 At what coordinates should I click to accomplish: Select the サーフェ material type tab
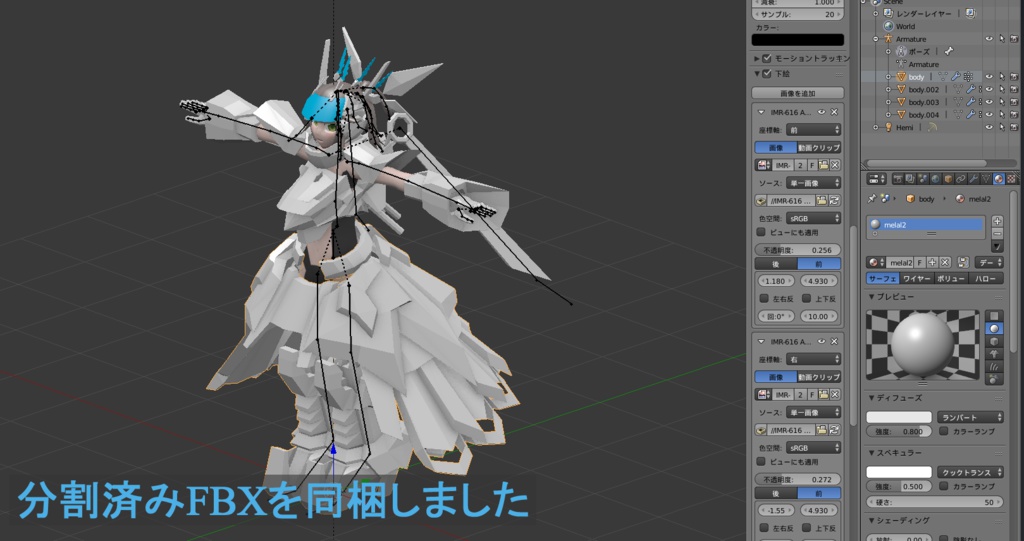883,278
